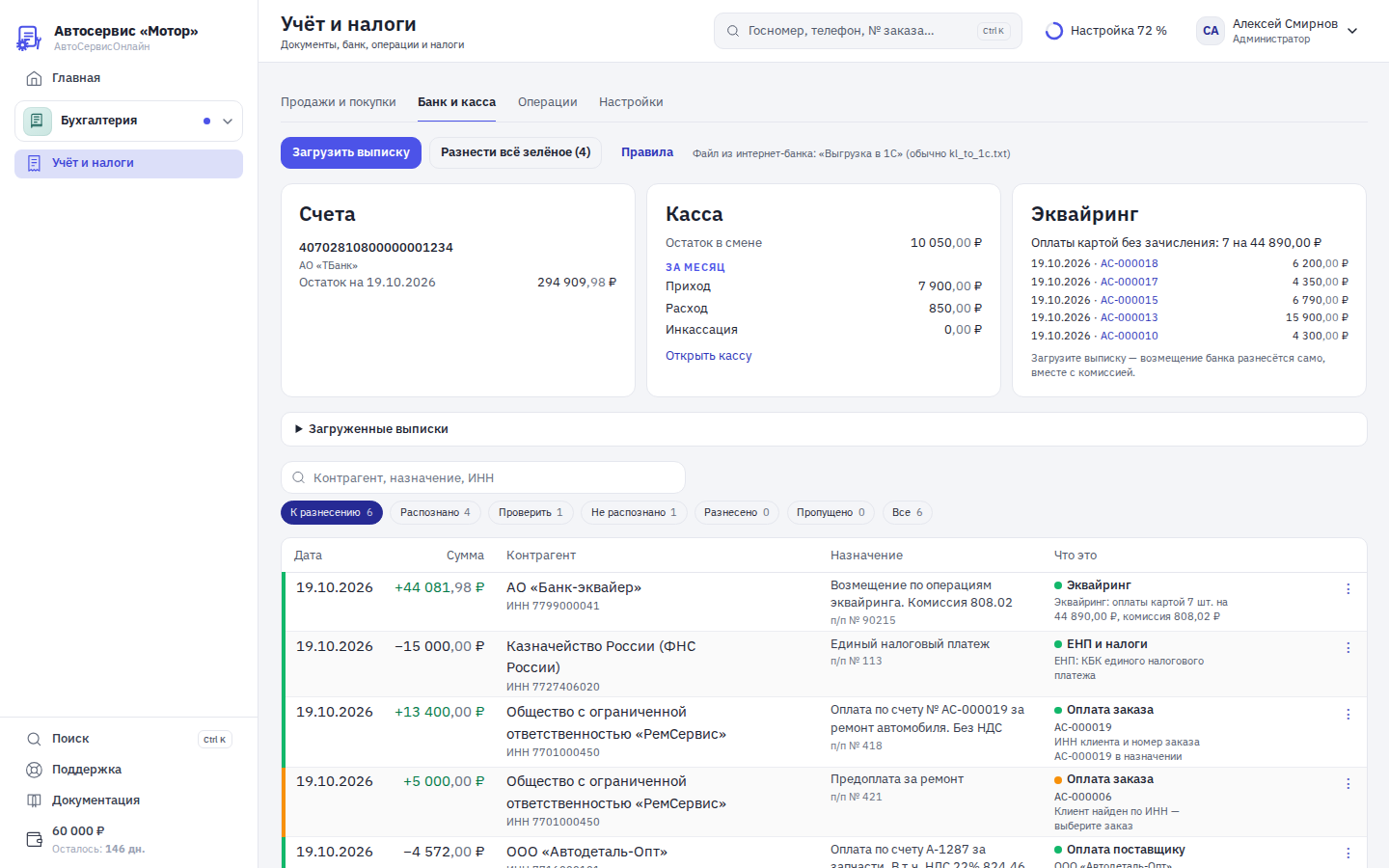Open row menu for ООО «Автодеталь-Опт»

coord(1348,854)
